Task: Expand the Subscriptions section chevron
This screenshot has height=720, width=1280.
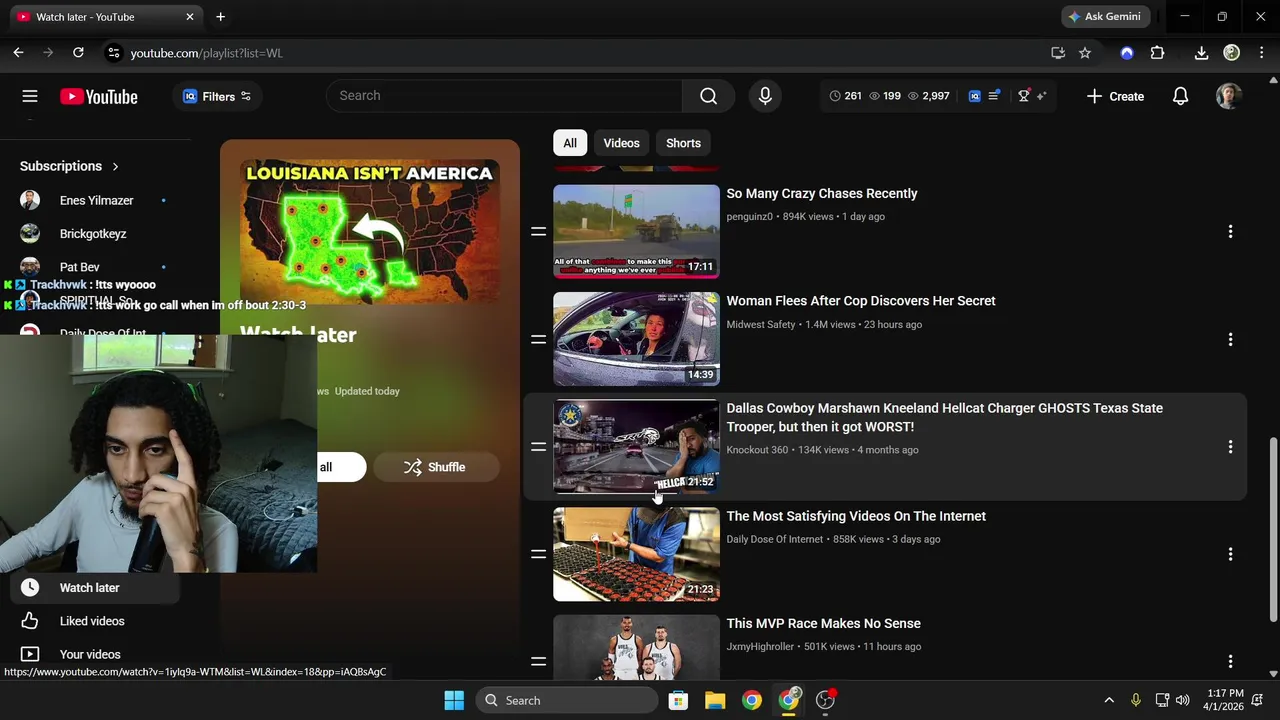Action: [115, 166]
